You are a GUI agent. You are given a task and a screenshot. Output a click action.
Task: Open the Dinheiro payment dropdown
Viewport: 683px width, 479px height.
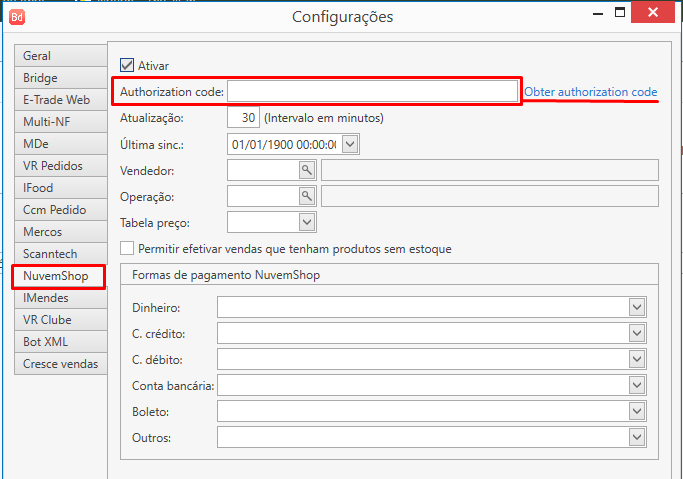click(635, 307)
